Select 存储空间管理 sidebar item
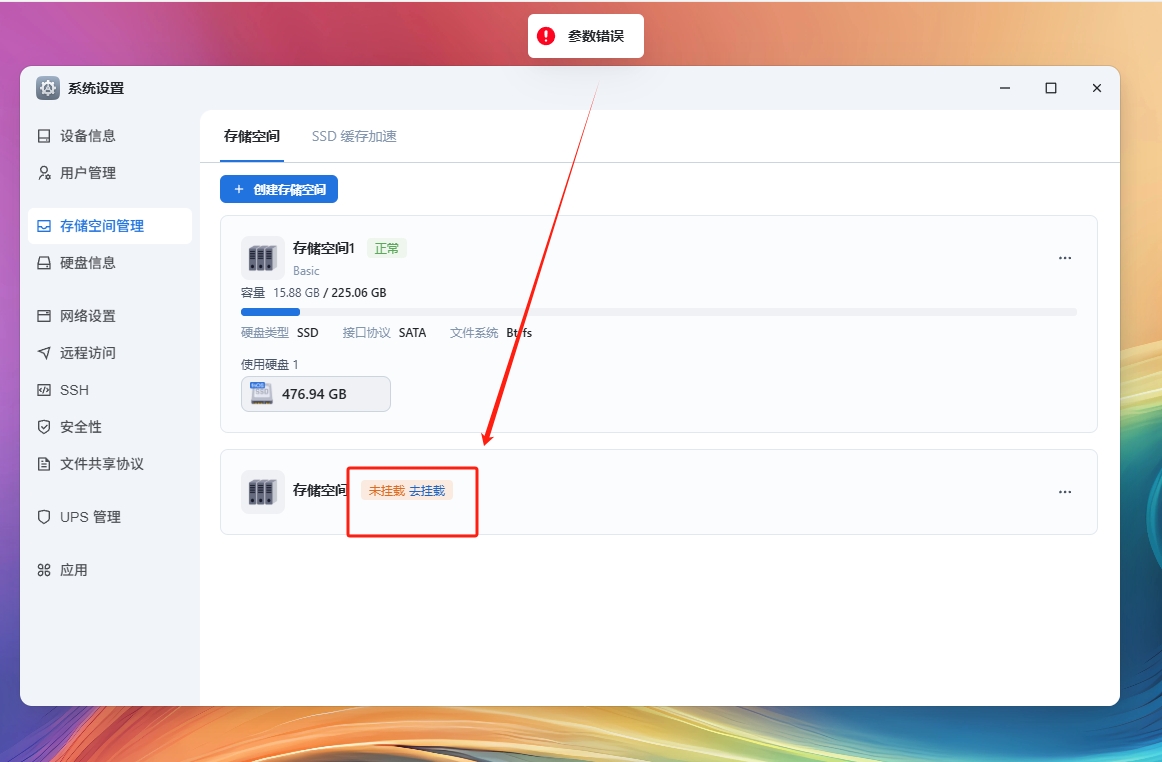The image size is (1162, 762). tap(110, 226)
